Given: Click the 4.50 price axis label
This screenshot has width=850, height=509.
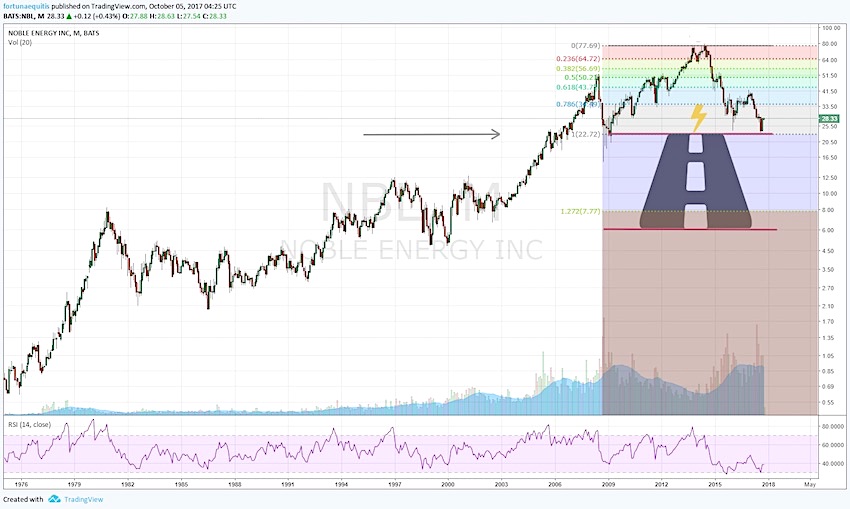Looking at the screenshot, I should 829,251.
